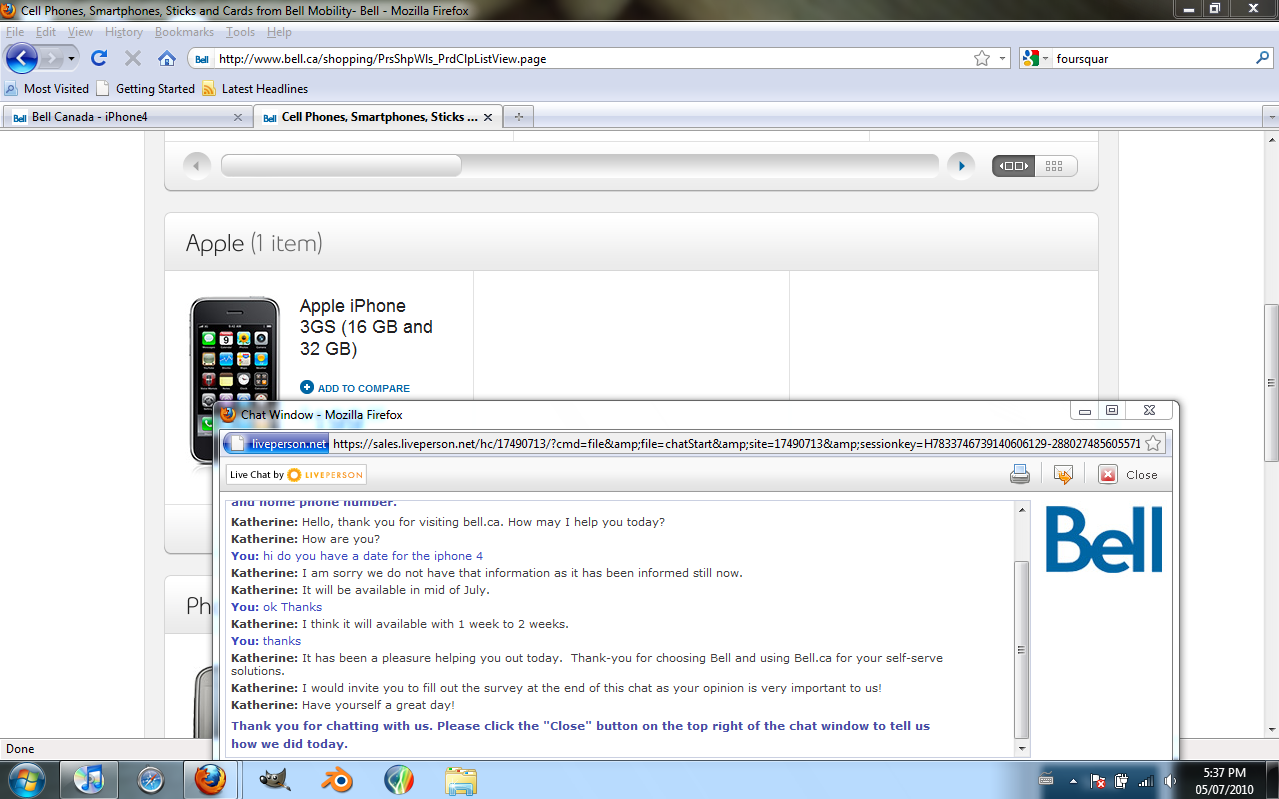This screenshot has width=1279, height=799.
Task: Click the main page vertical scrollbar
Action: pyautogui.click(x=1271, y=382)
